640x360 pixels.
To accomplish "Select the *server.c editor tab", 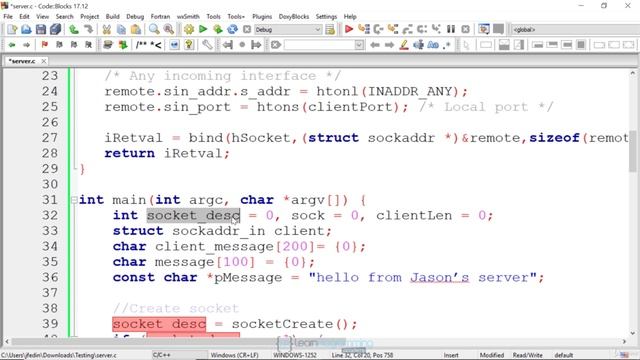I will point(22,61).
